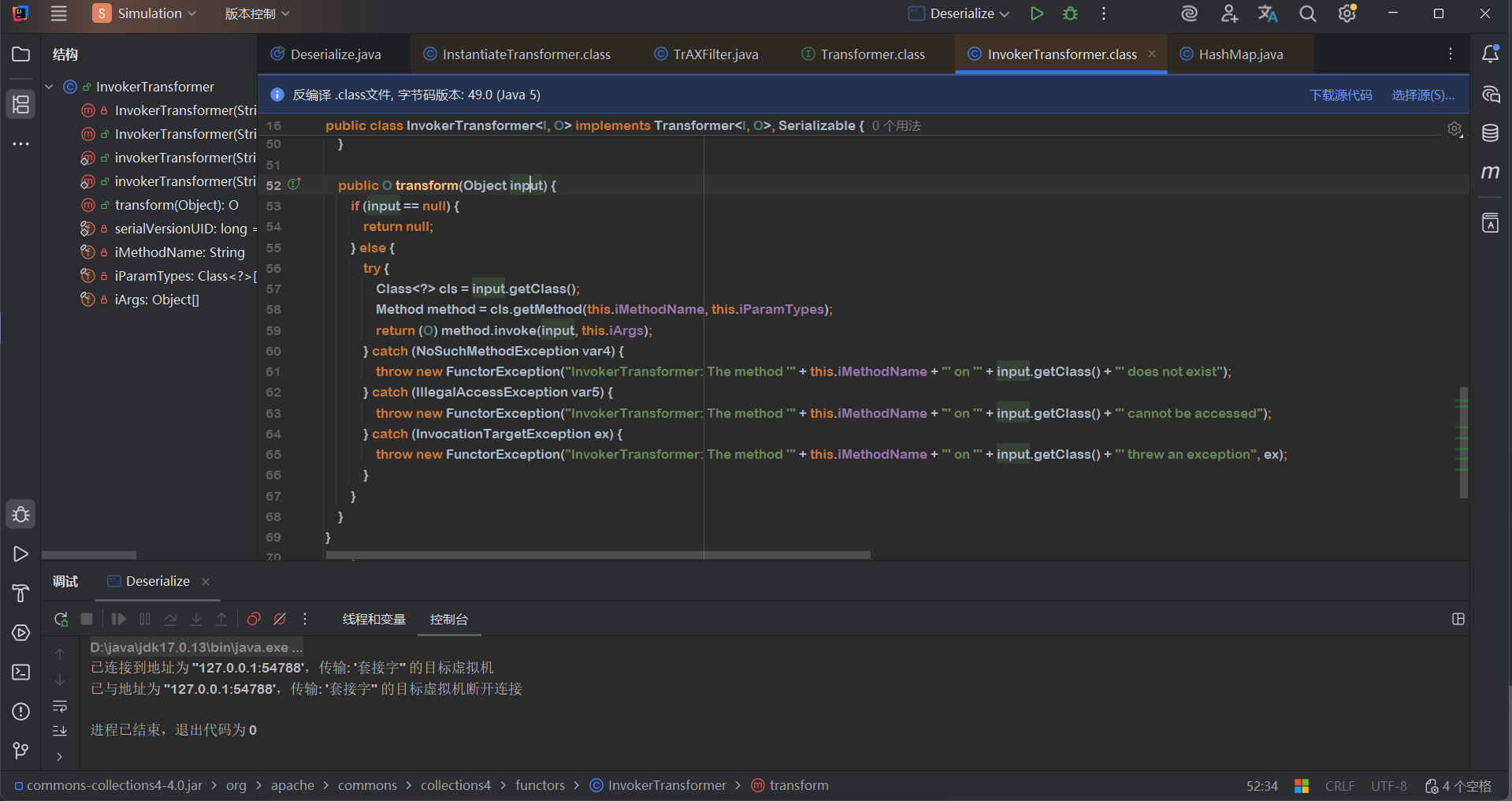Switch to the HashMap.java editor tab
This screenshot has width=1512, height=801.
pos(1240,54)
